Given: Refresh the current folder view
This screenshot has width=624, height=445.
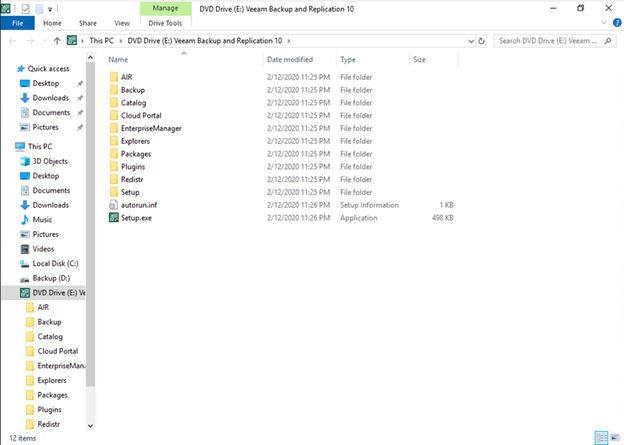Looking at the screenshot, I should tap(482, 41).
